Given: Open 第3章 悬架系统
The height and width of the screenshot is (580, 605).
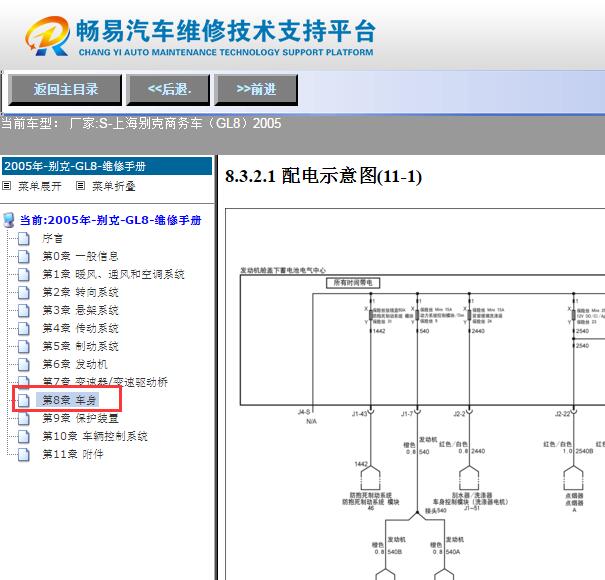Looking at the screenshot, I should [x=80, y=310].
